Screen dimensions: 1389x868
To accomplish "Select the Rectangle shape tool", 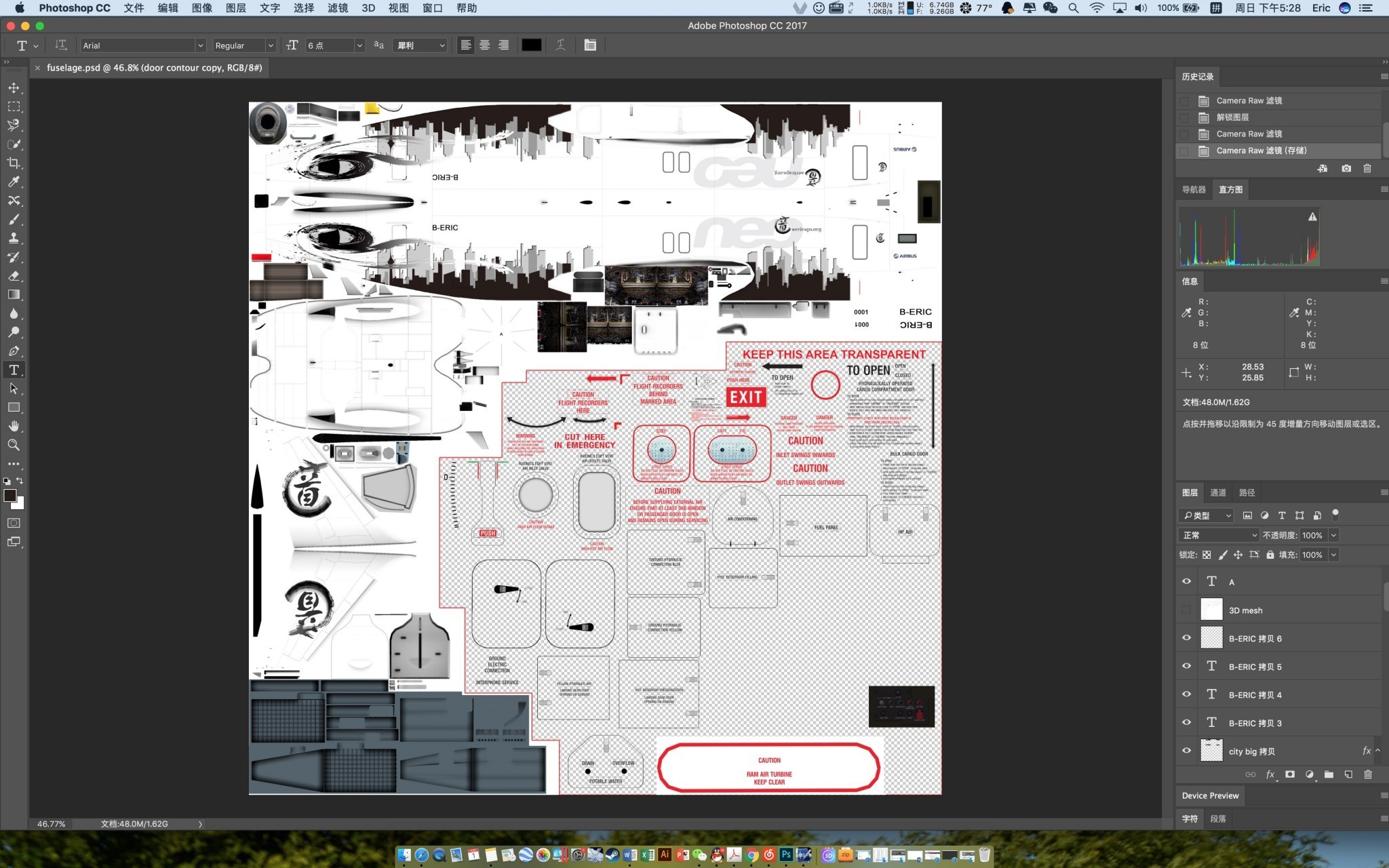I will tap(14, 408).
